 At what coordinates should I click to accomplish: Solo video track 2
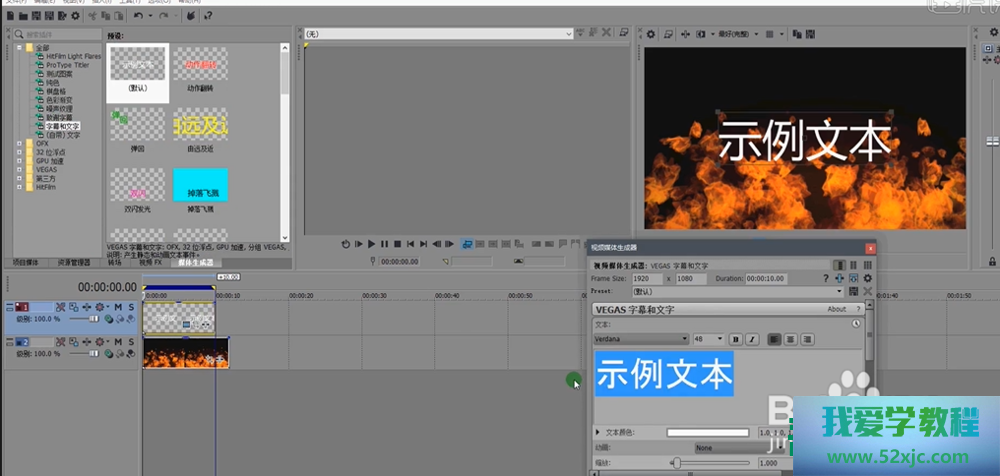(x=131, y=342)
